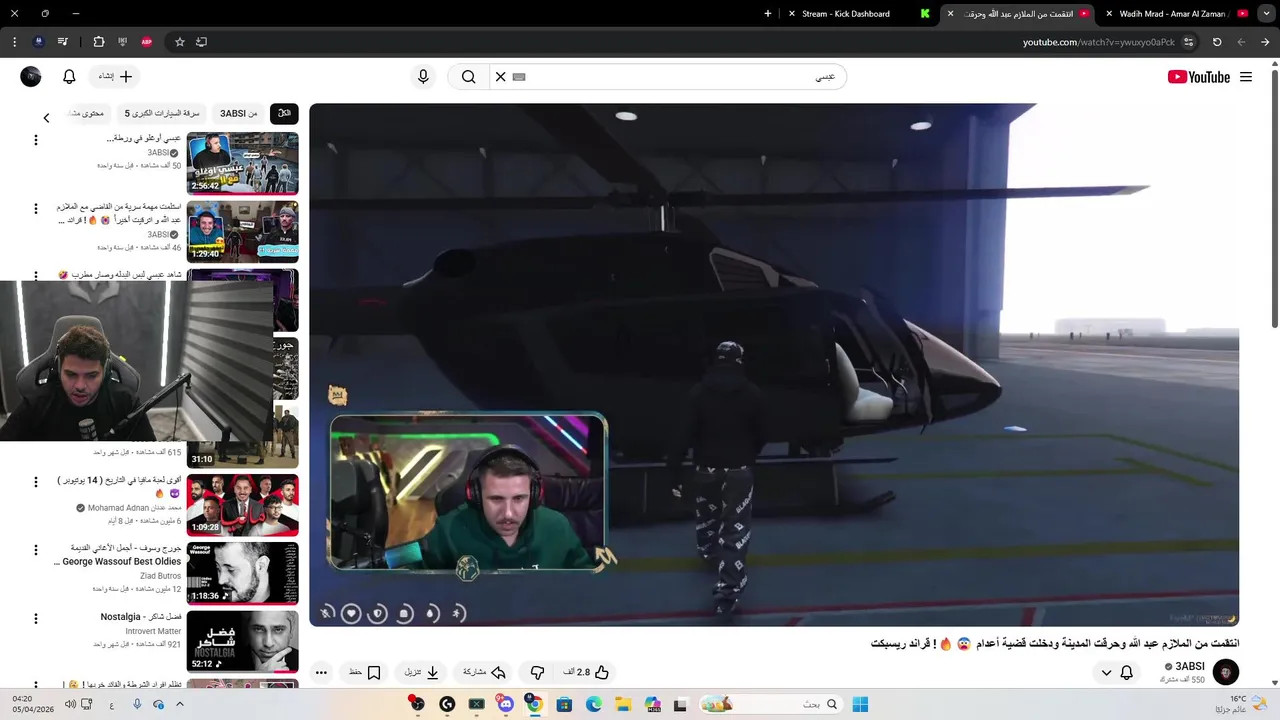
Task: Like the video (2.8 ألف)
Action: click(x=587, y=673)
